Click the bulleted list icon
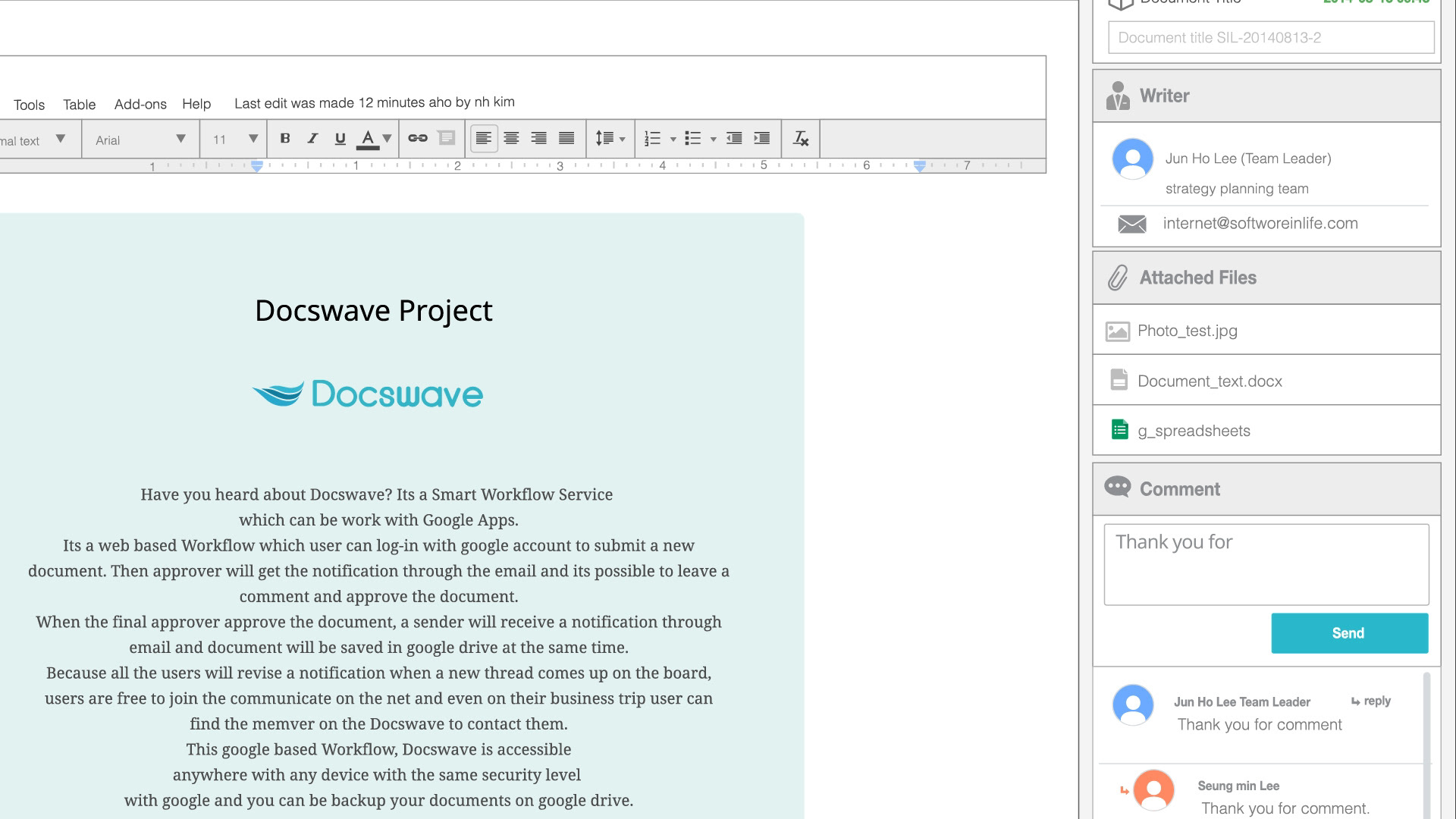This screenshot has width=1456, height=819. [x=692, y=139]
